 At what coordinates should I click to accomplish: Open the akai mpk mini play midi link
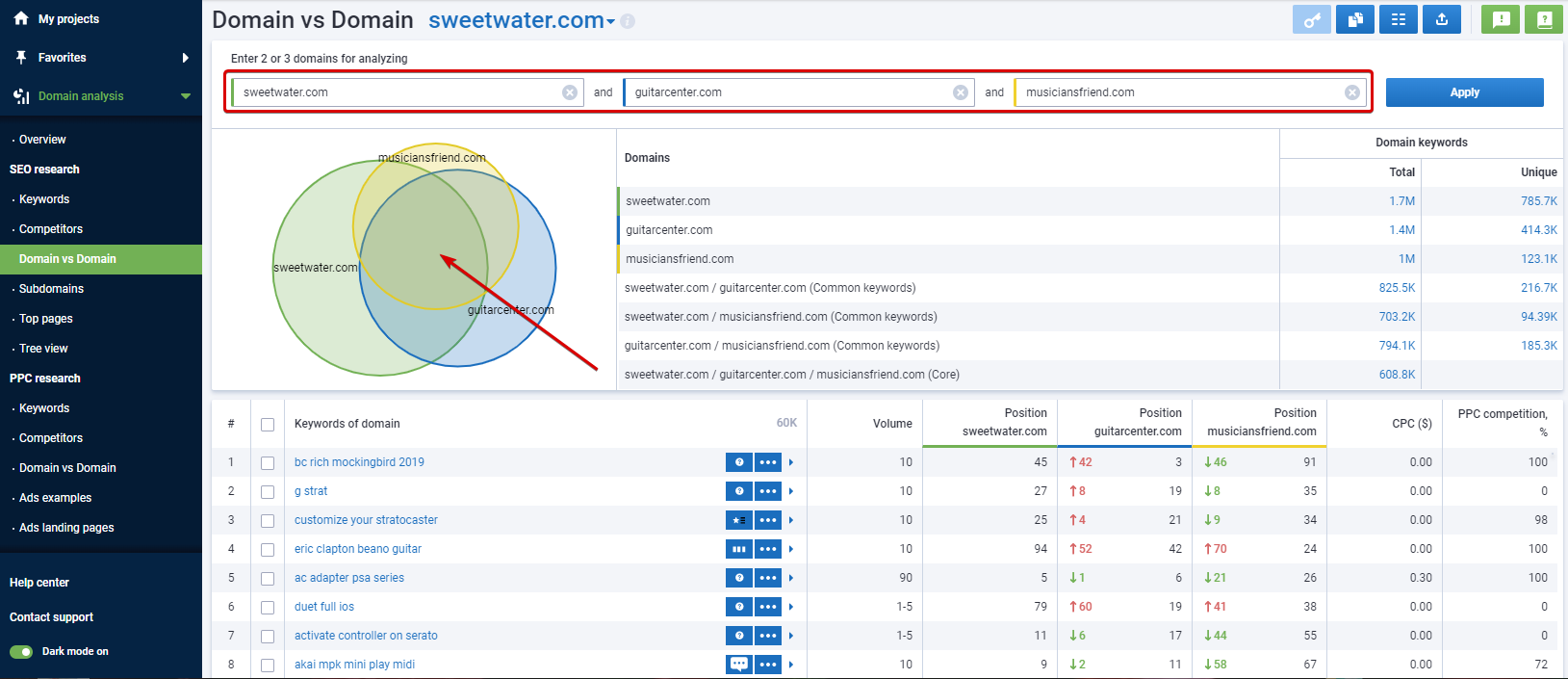[354, 665]
